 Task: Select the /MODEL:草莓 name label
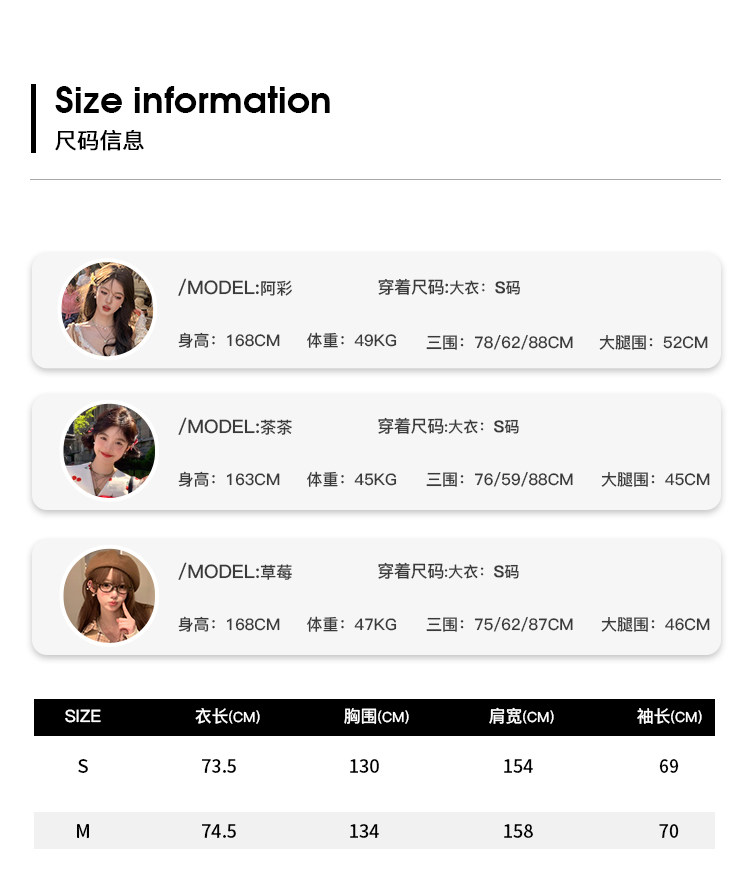tap(235, 572)
